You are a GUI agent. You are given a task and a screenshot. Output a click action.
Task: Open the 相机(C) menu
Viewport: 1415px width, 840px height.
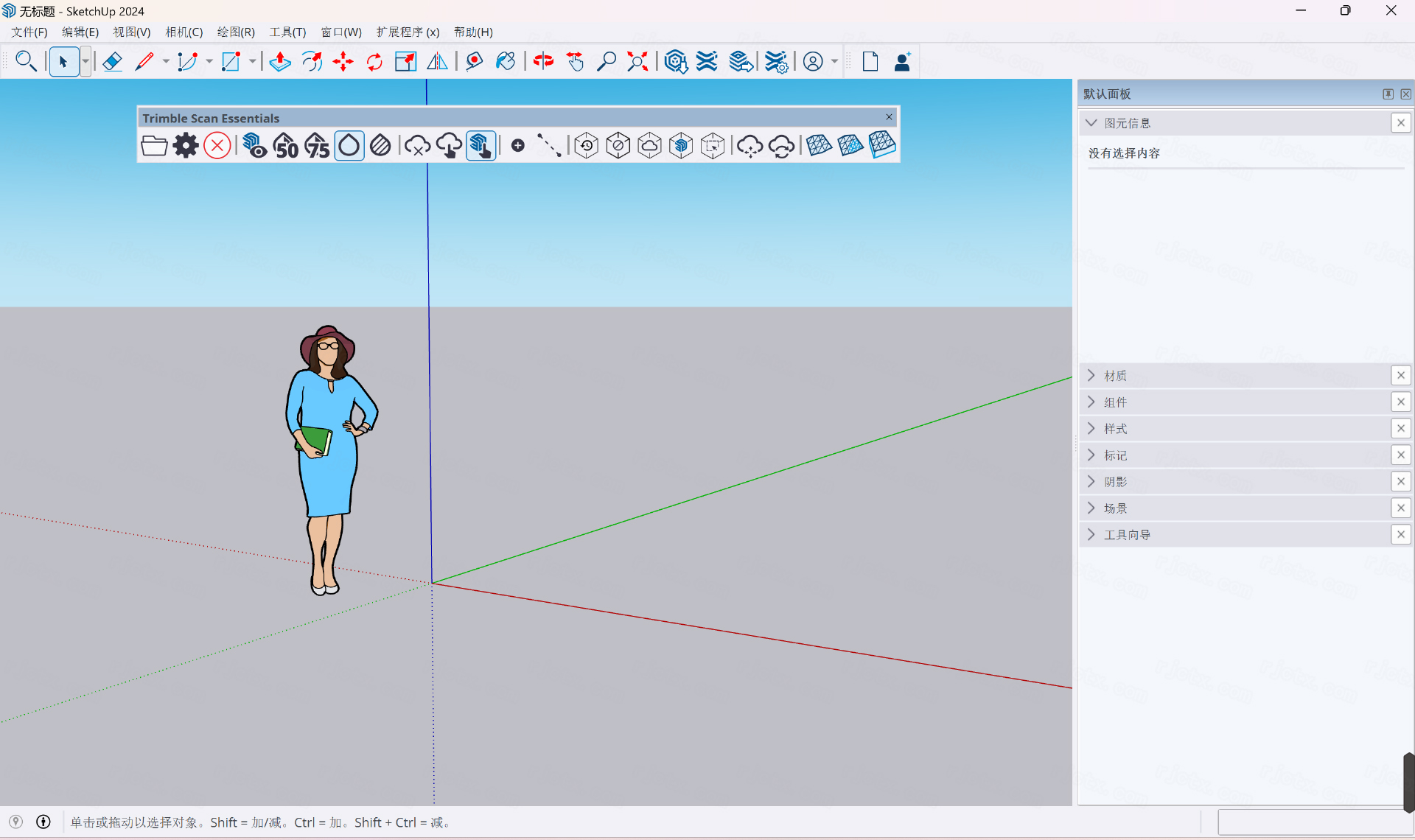click(x=184, y=32)
